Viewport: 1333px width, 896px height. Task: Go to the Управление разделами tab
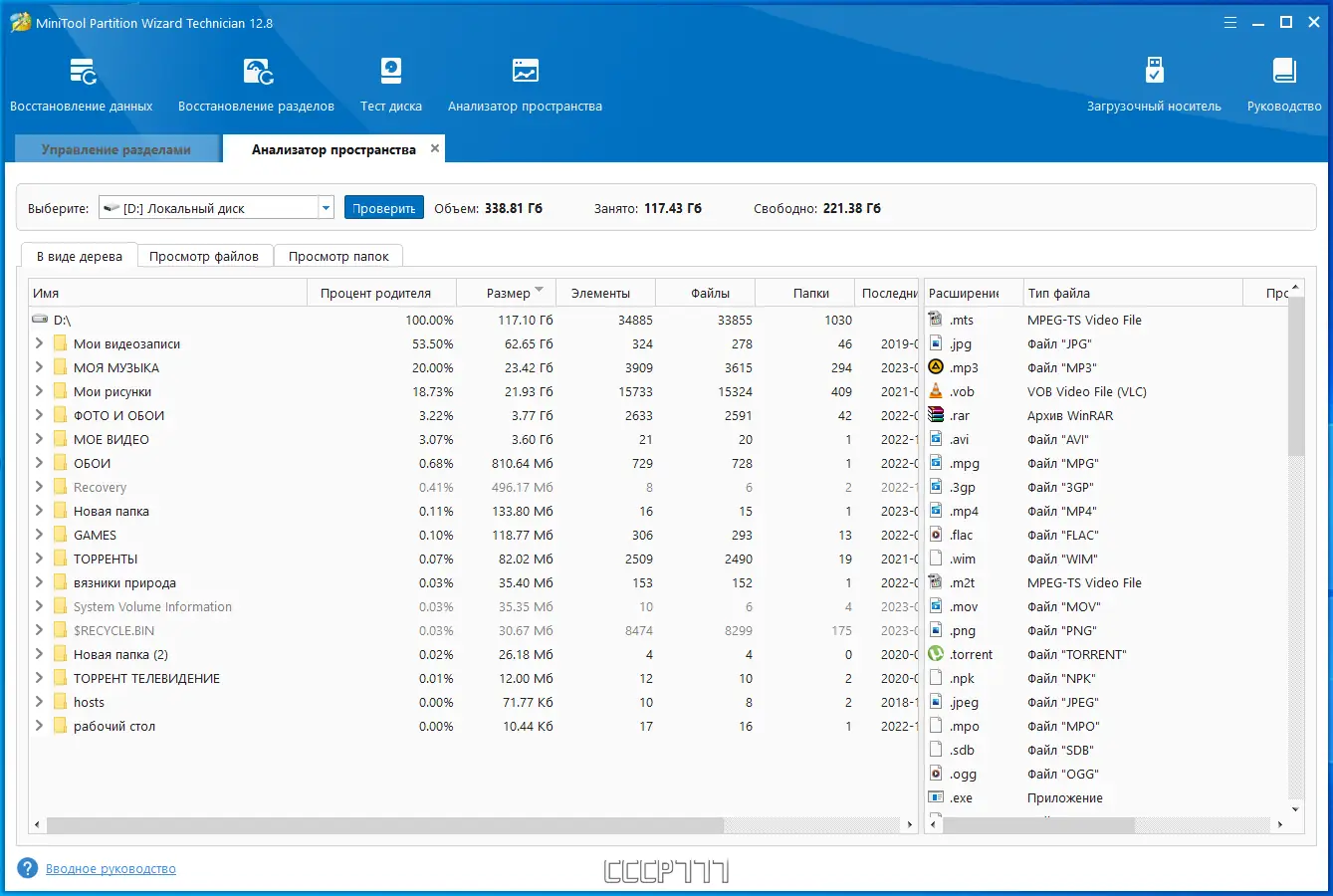tap(115, 149)
